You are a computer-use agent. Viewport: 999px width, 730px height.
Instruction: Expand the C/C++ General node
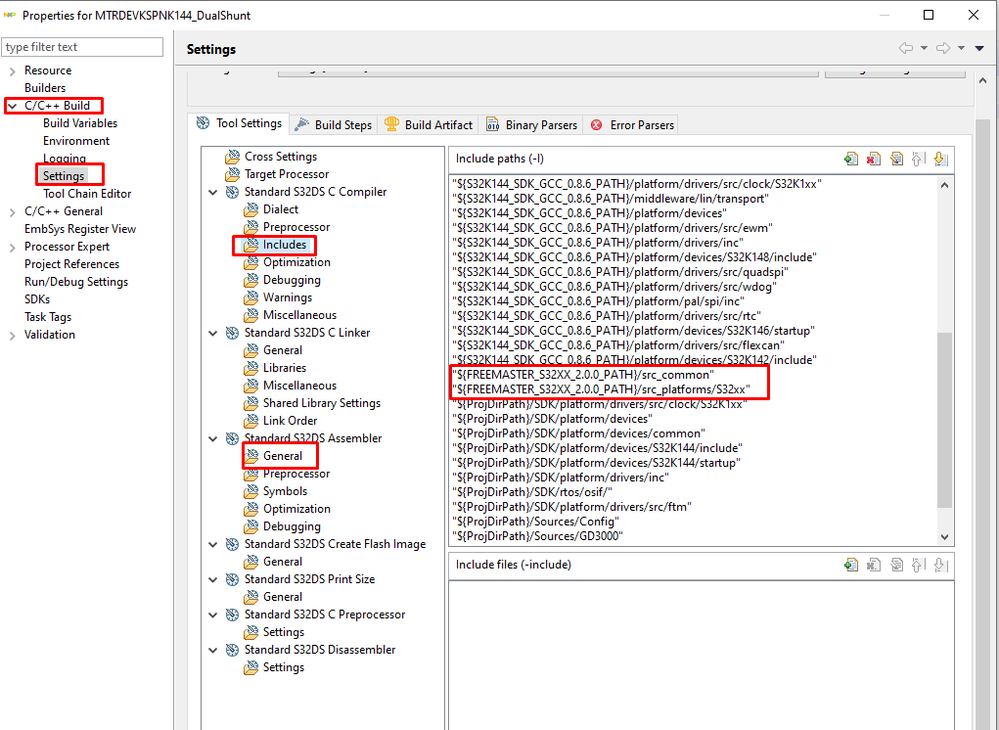[x=12, y=212]
